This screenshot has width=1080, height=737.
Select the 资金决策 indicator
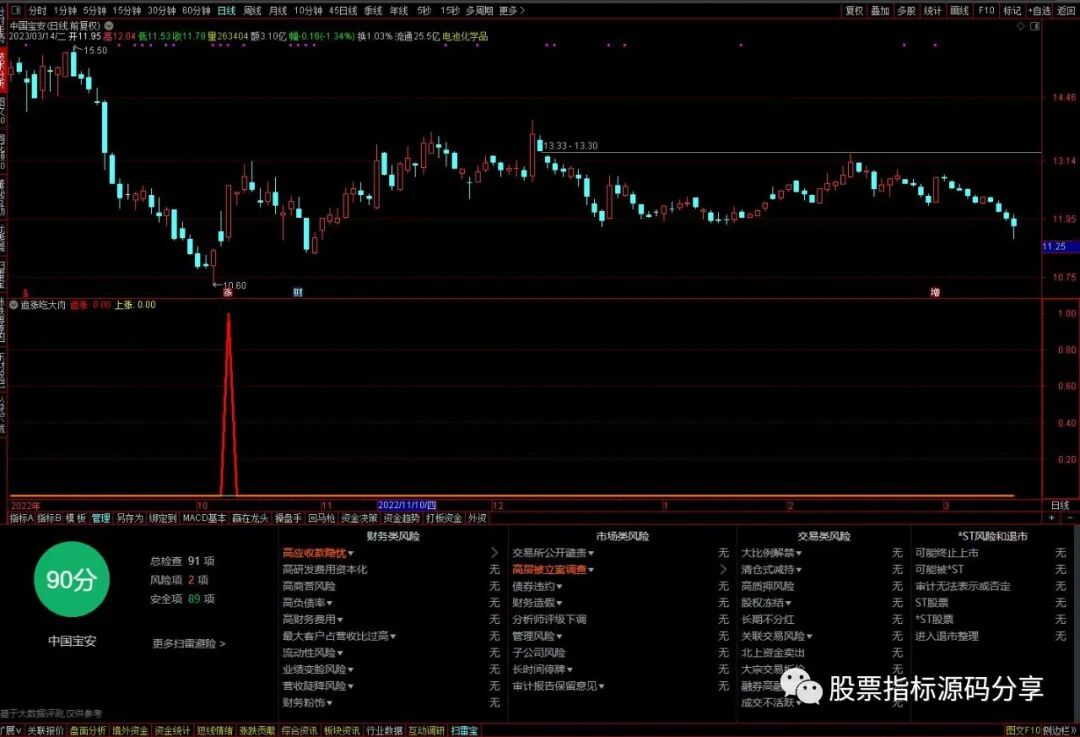coord(360,518)
